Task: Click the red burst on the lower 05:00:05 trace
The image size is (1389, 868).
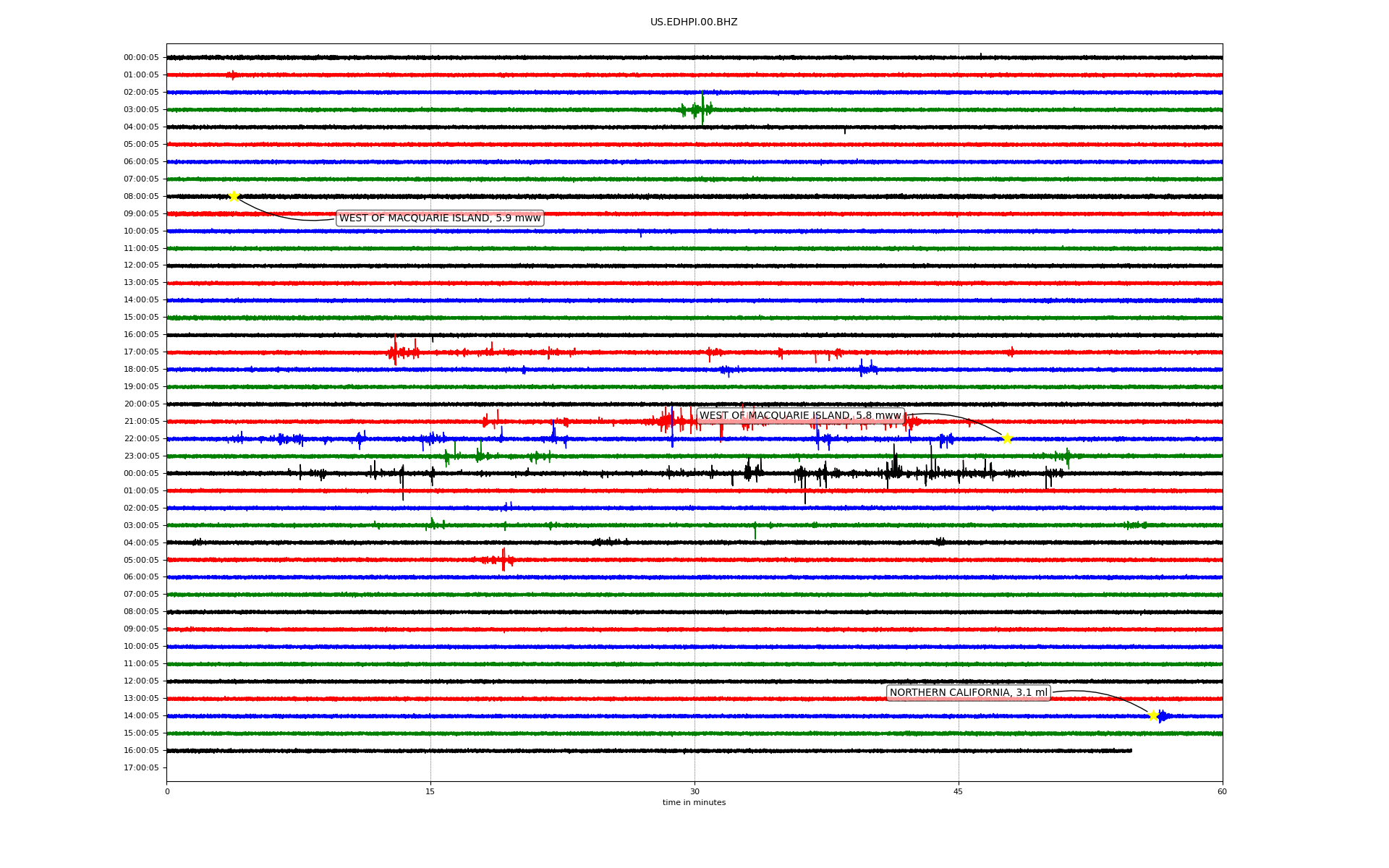Action: point(502,559)
